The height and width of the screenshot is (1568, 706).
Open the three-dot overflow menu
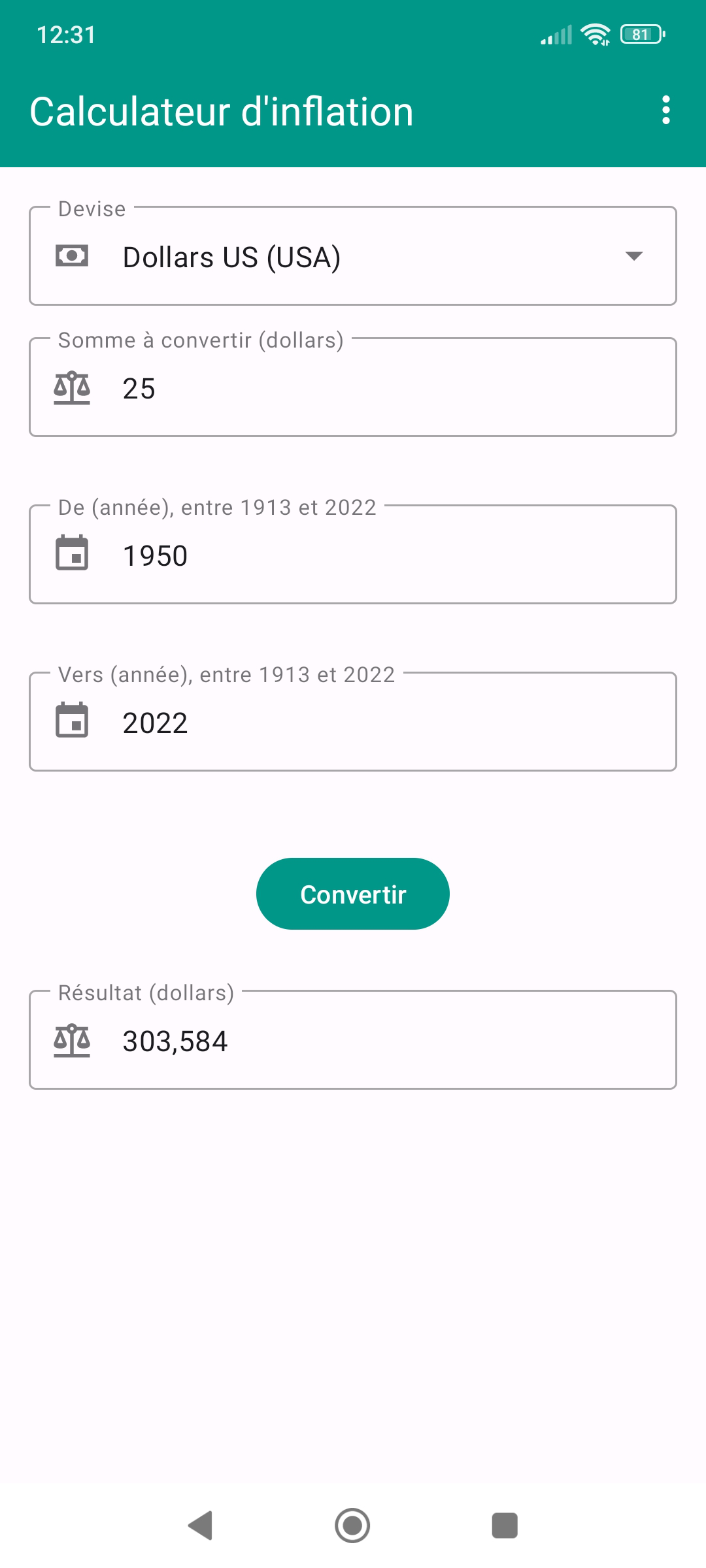tap(665, 110)
